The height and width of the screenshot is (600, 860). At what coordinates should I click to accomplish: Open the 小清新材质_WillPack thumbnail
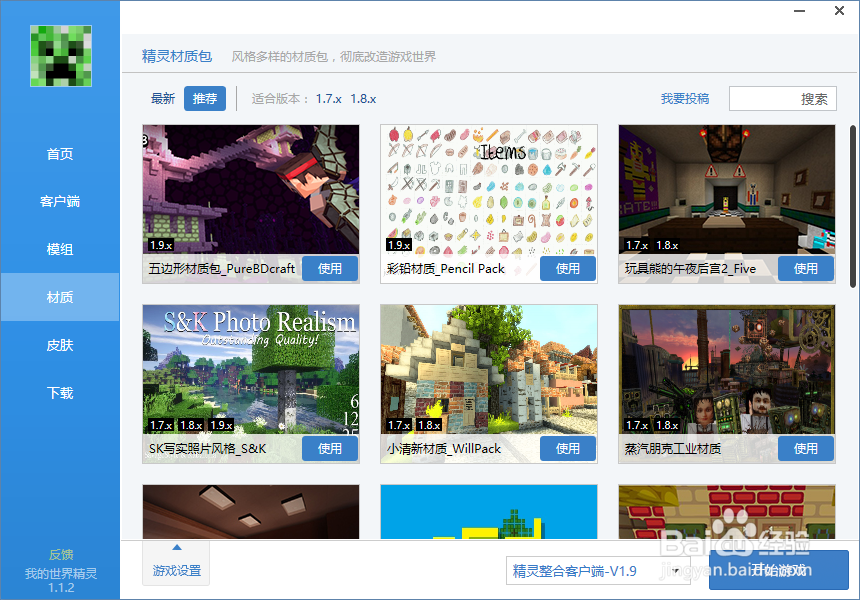[x=489, y=369]
